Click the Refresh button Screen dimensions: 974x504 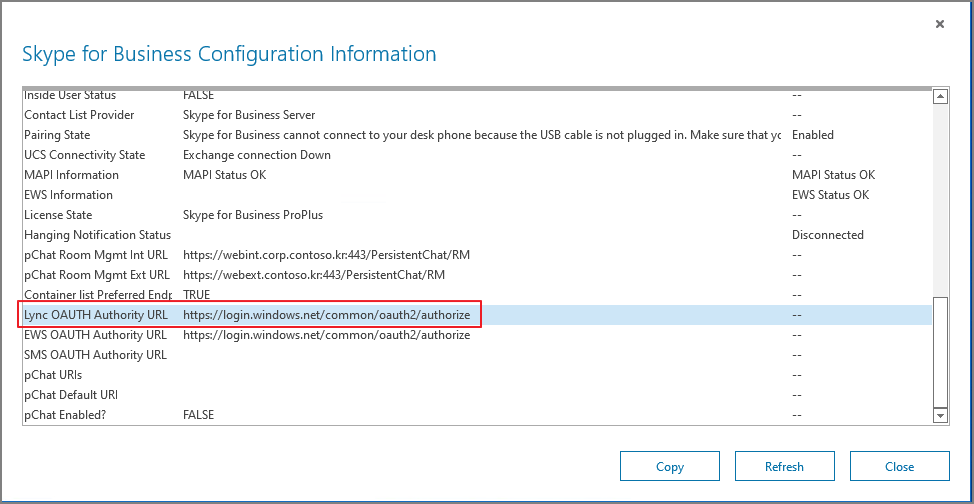tap(785, 466)
